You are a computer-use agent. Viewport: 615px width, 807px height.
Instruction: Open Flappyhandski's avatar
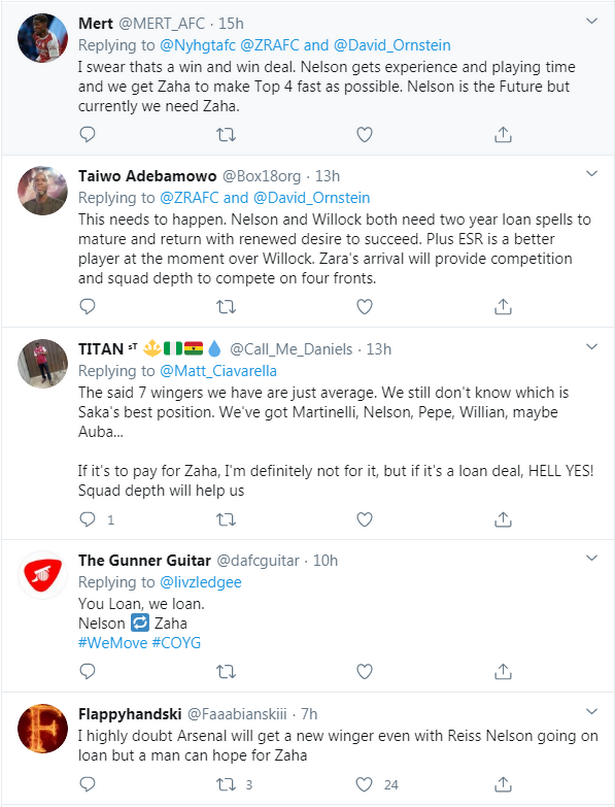43,729
